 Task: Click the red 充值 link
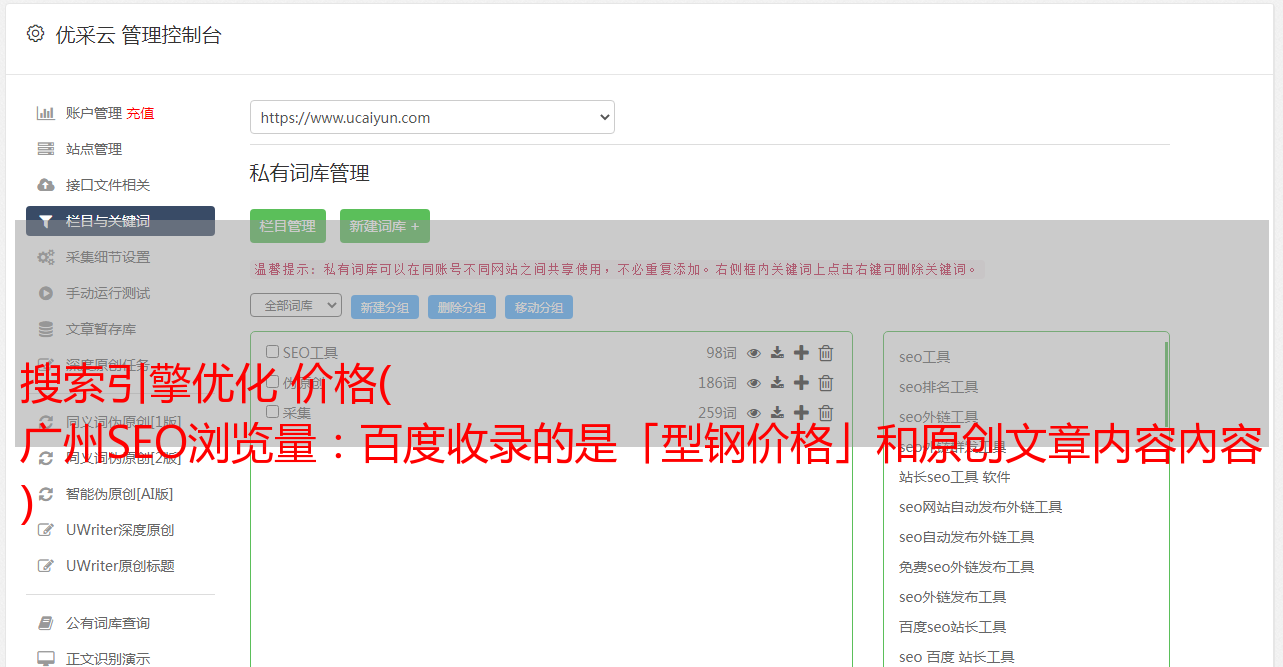click(140, 113)
